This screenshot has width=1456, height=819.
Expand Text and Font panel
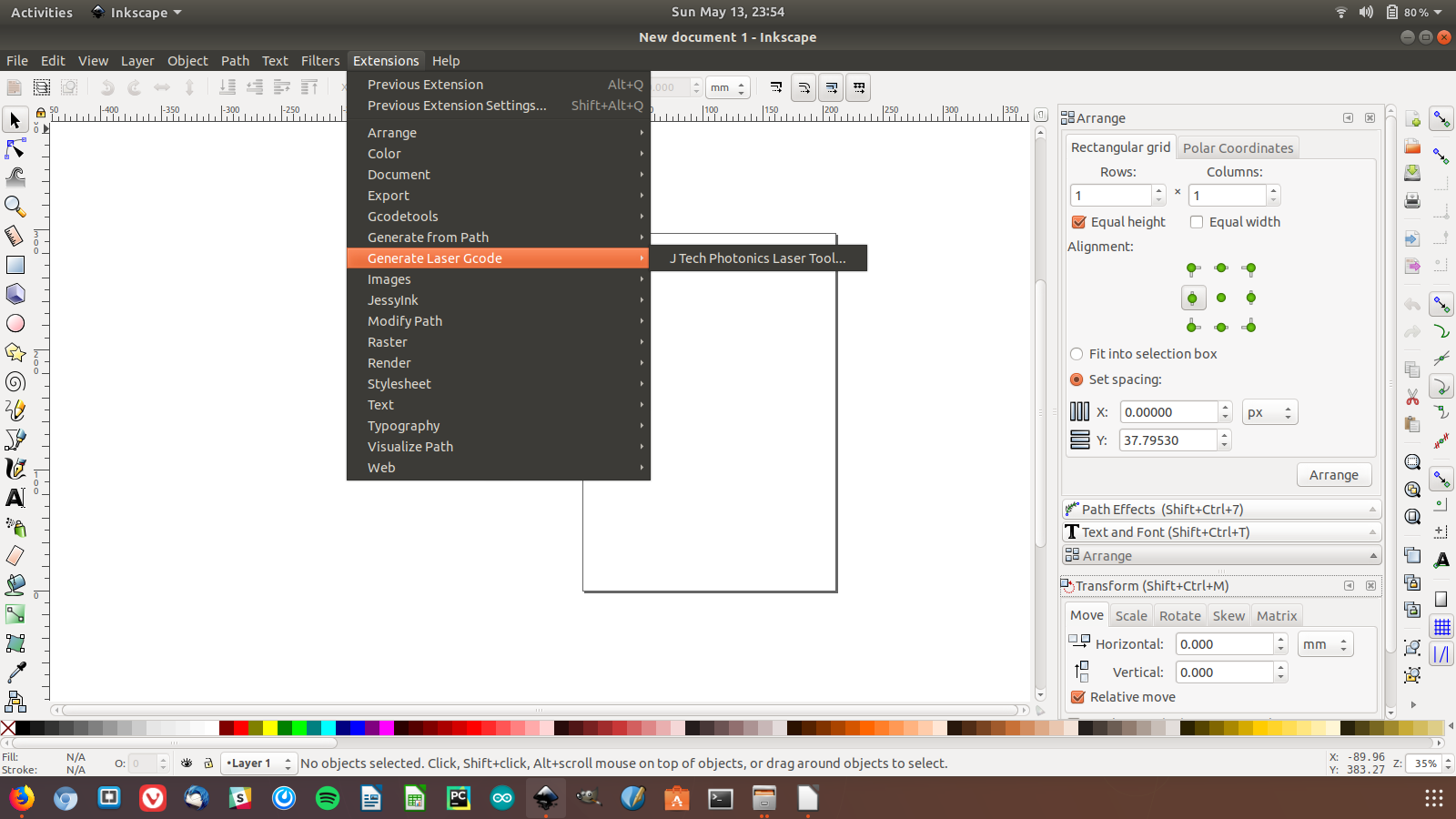click(x=1221, y=532)
